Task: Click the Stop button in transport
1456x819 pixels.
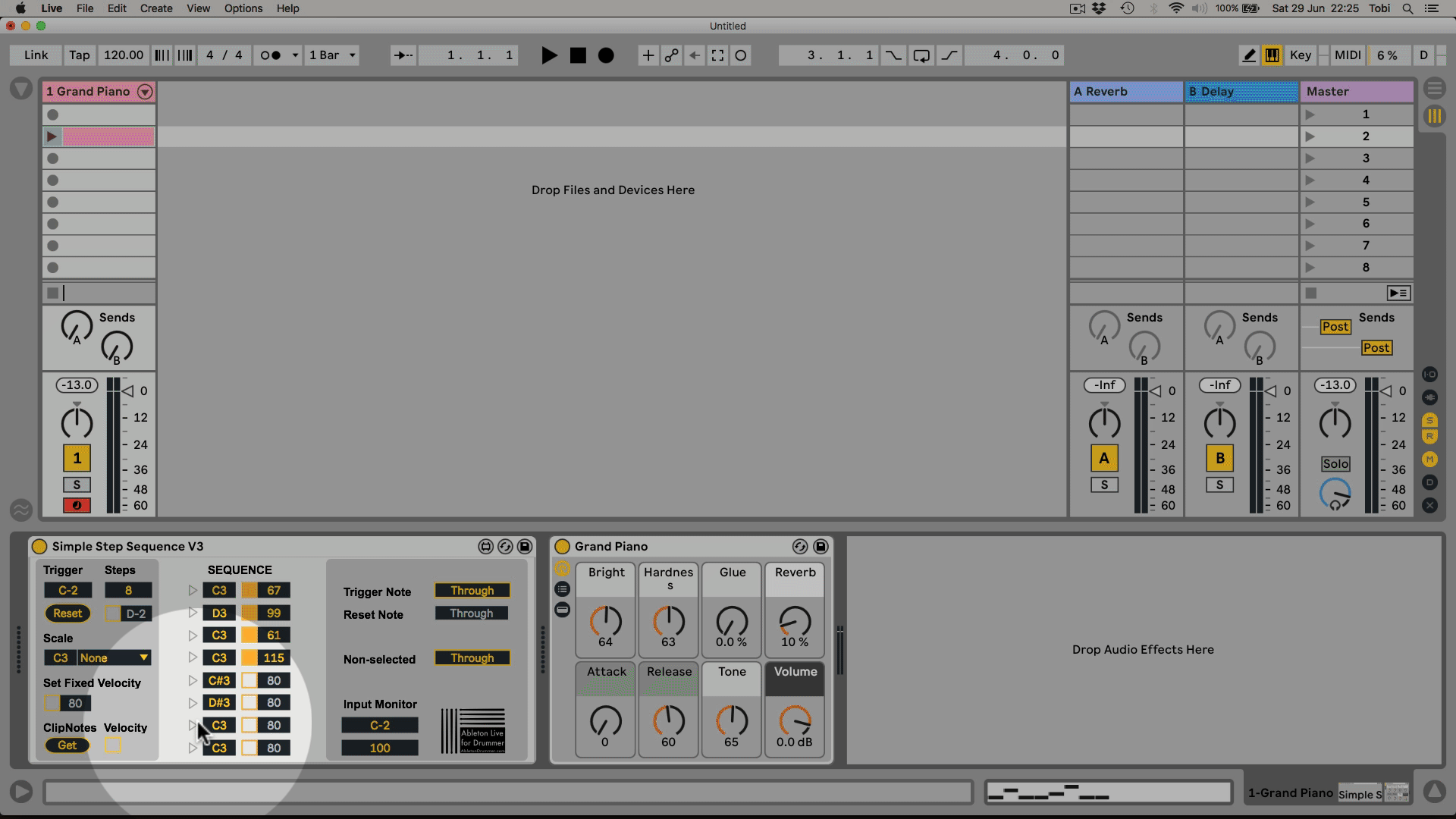Action: pos(578,55)
